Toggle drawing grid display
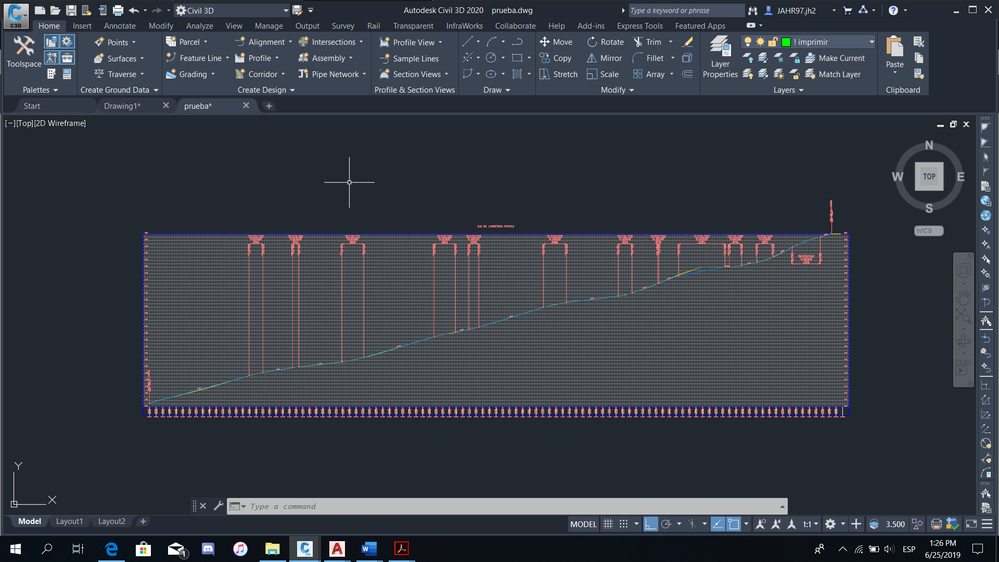The image size is (999, 562). (x=608, y=524)
